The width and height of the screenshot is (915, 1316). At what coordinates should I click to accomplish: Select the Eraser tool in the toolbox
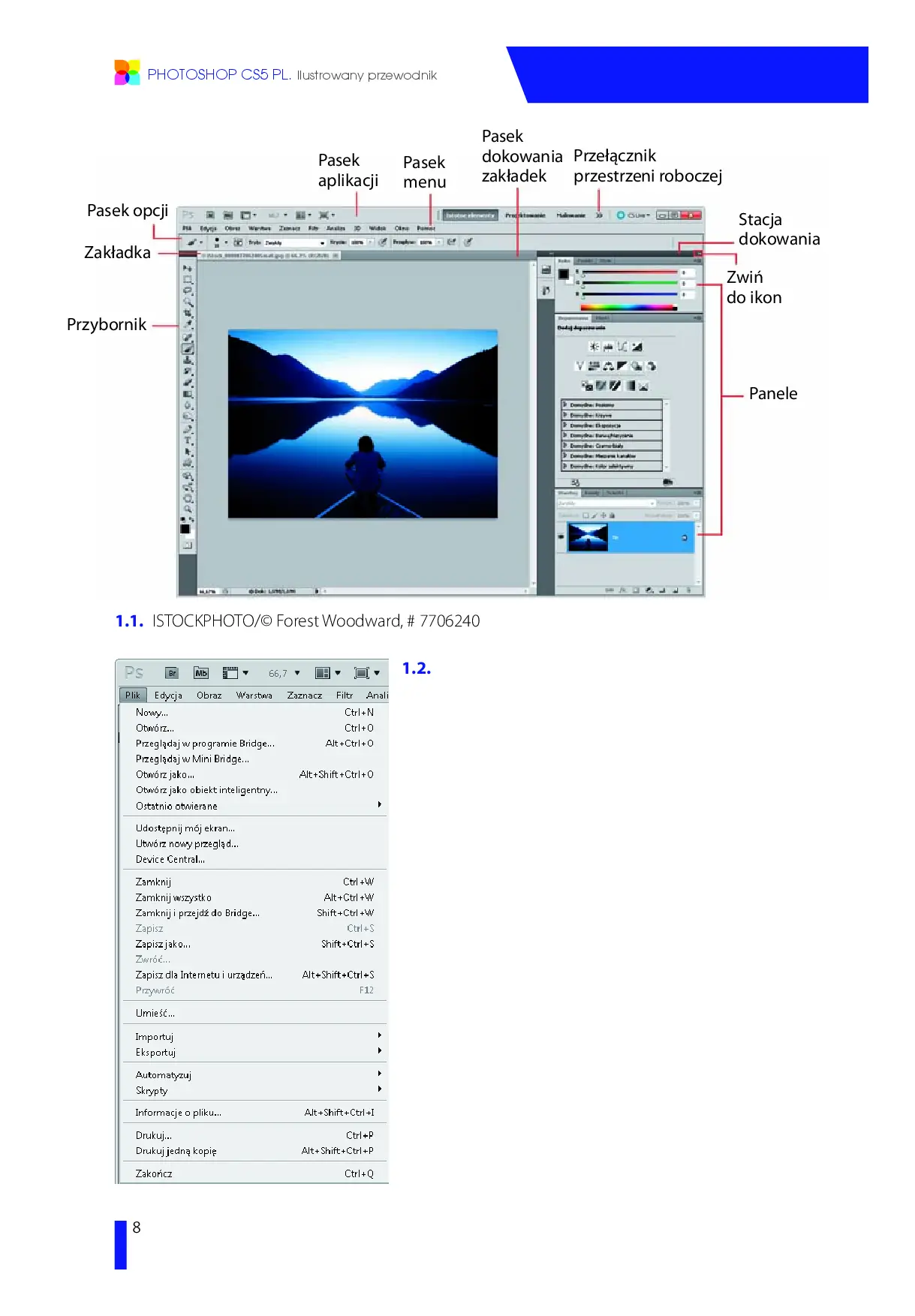click(x=188, y=383)
